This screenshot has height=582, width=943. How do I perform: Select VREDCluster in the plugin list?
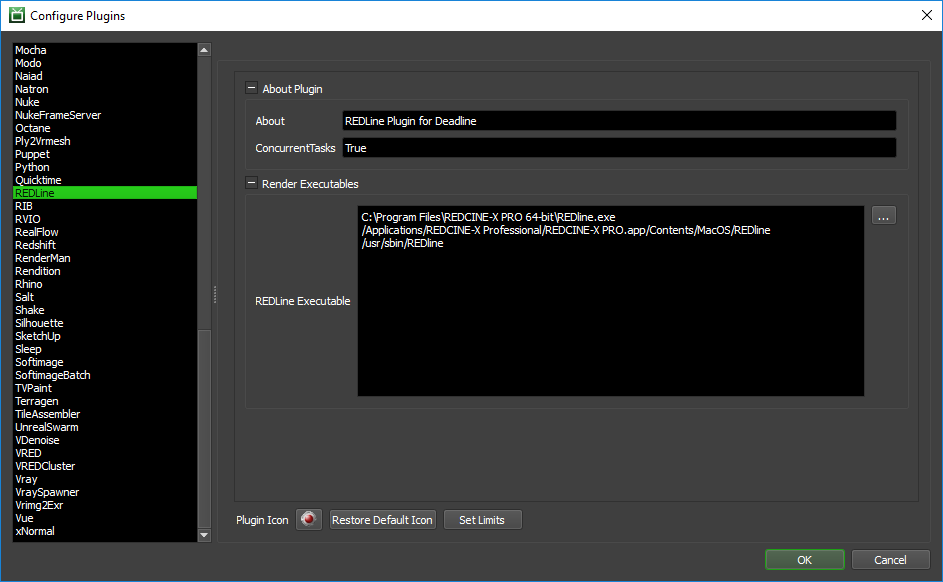pyautogui.click(x=105, y=465)
